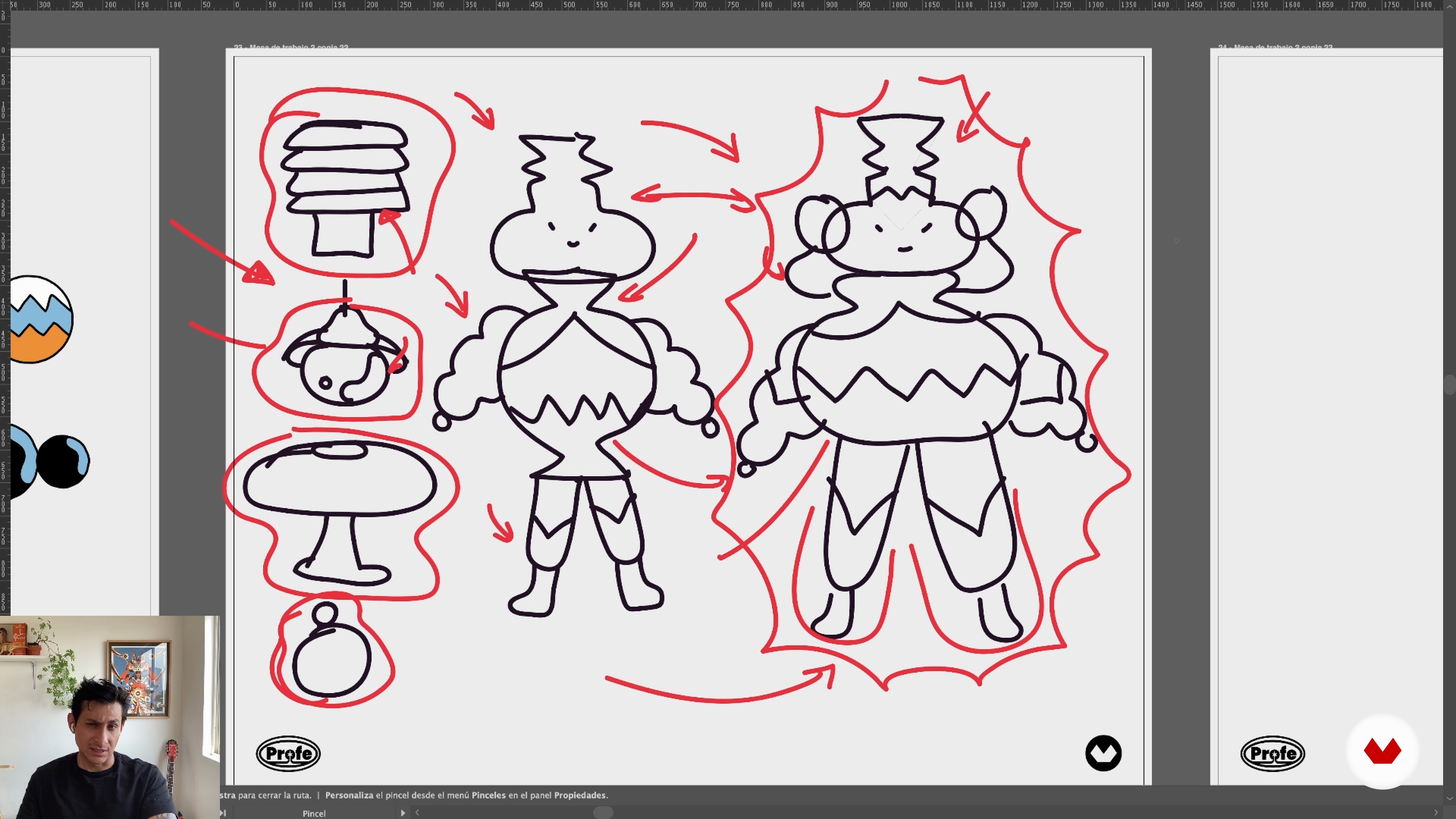Click the Pincel tool readout in status bar
Screen dimensions: 1456x819
tap(314, 813)
